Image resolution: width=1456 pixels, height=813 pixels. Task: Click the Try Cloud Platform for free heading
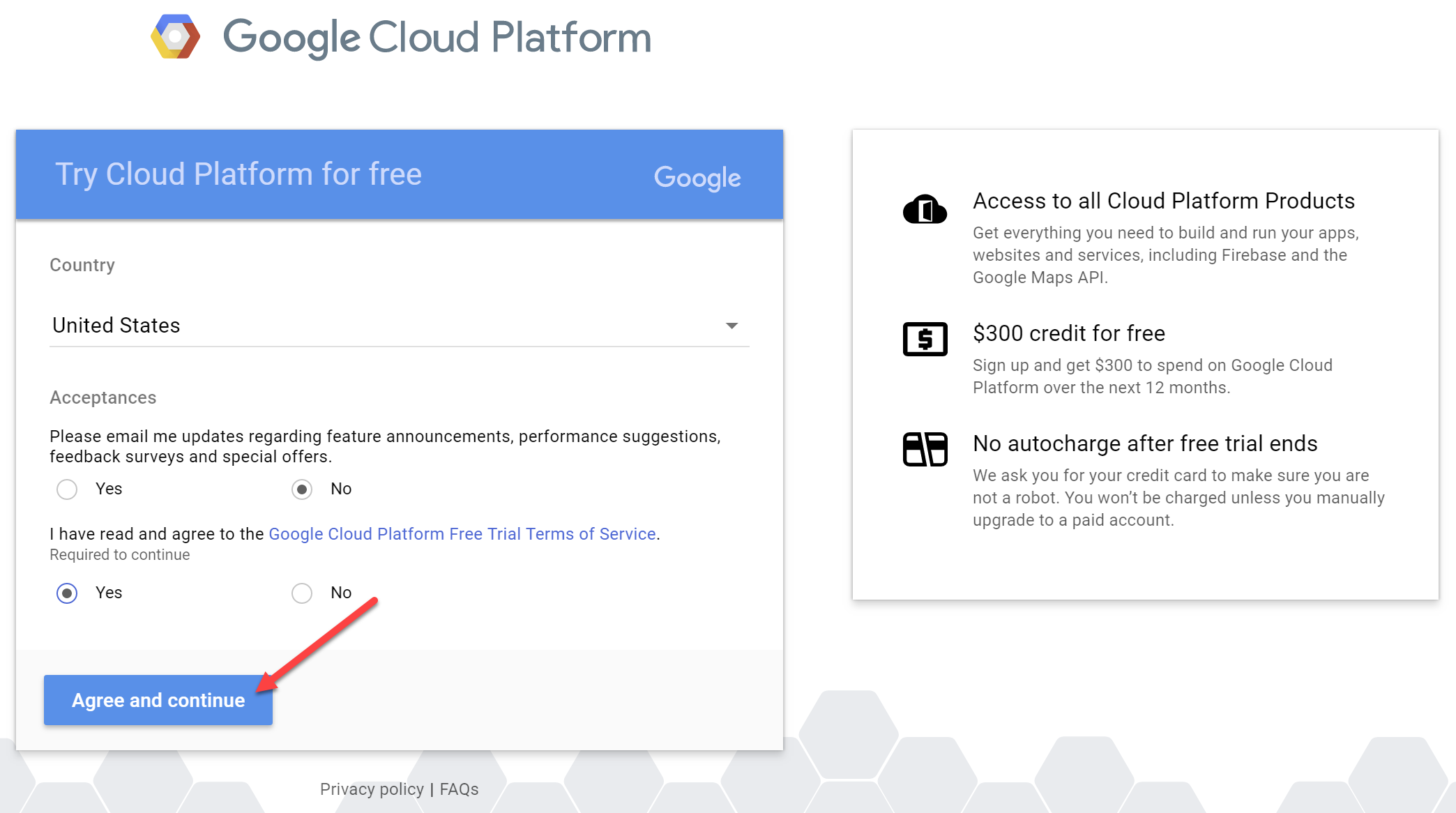(x=238, y=174)
